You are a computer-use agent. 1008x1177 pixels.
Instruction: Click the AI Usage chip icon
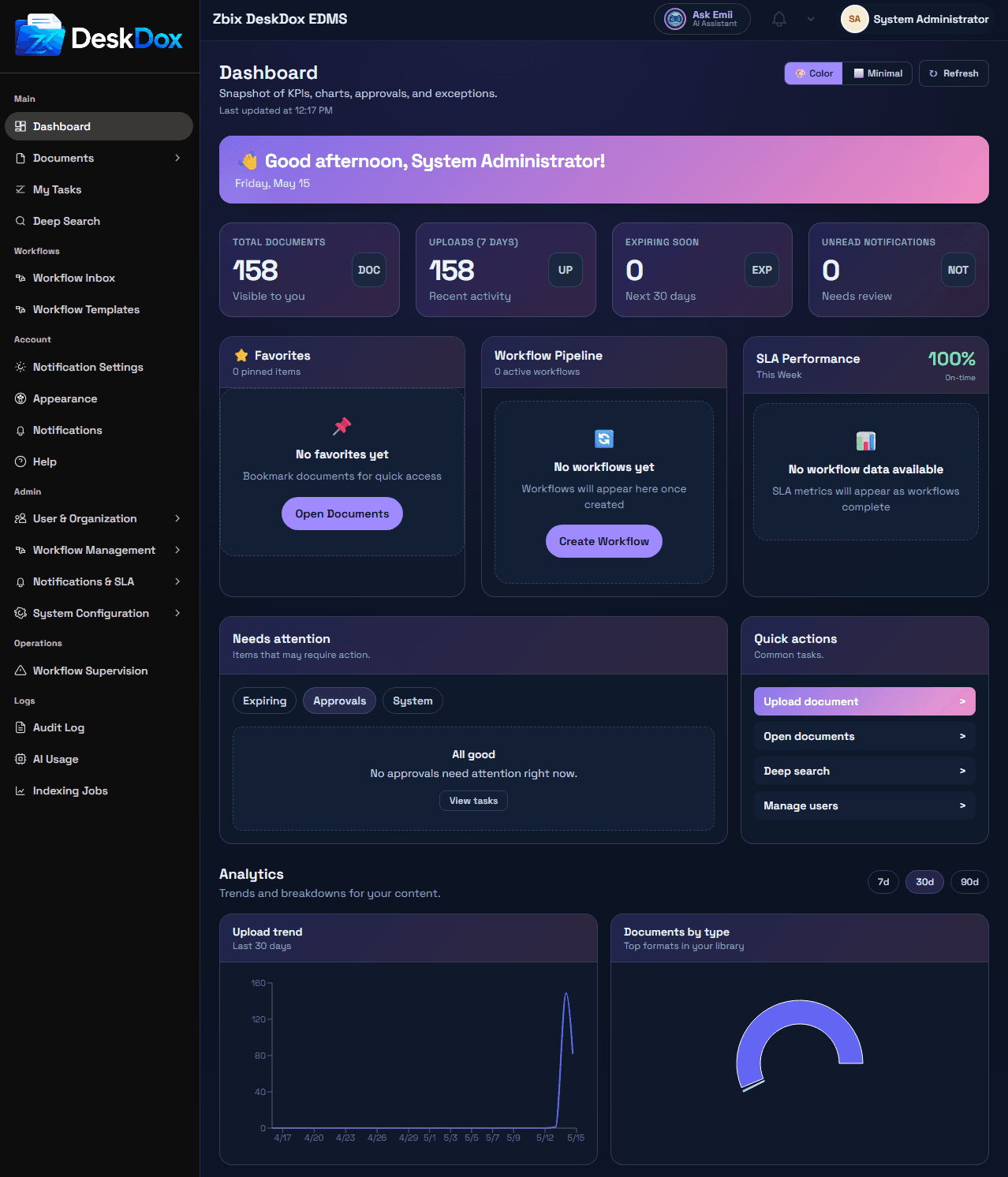tap(21, 759)
